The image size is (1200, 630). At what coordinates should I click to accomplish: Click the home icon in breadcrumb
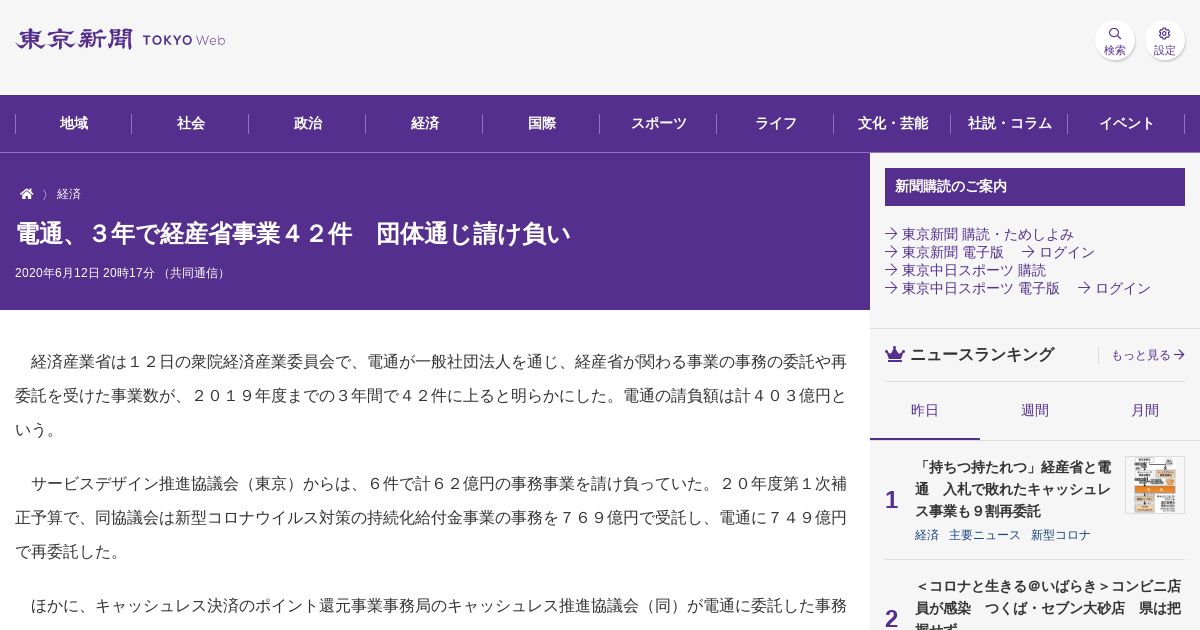pyautogui.click(x=27, y=194)
